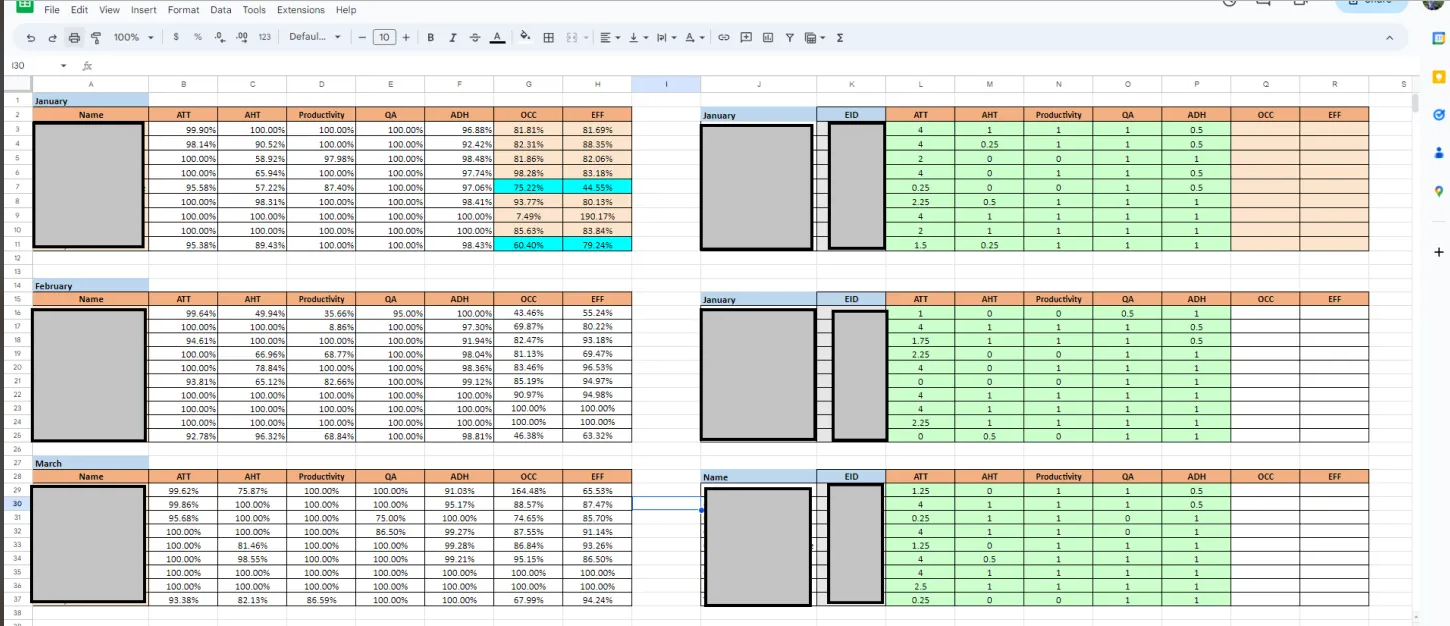Select the February heading cell
This screenshot has height=626, width=1450.
[91, 286]
